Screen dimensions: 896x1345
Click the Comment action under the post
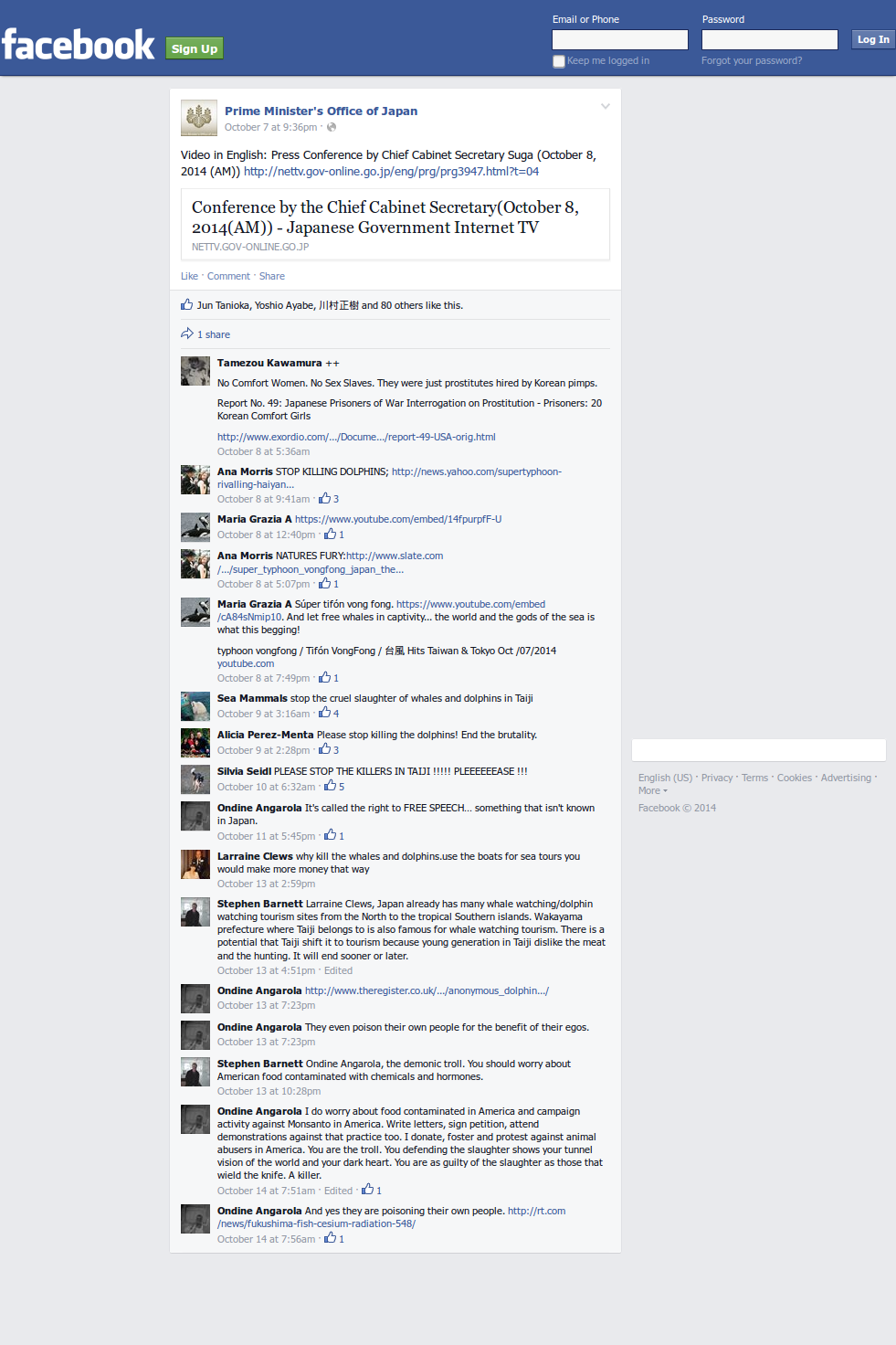click(x=228, y=276)
